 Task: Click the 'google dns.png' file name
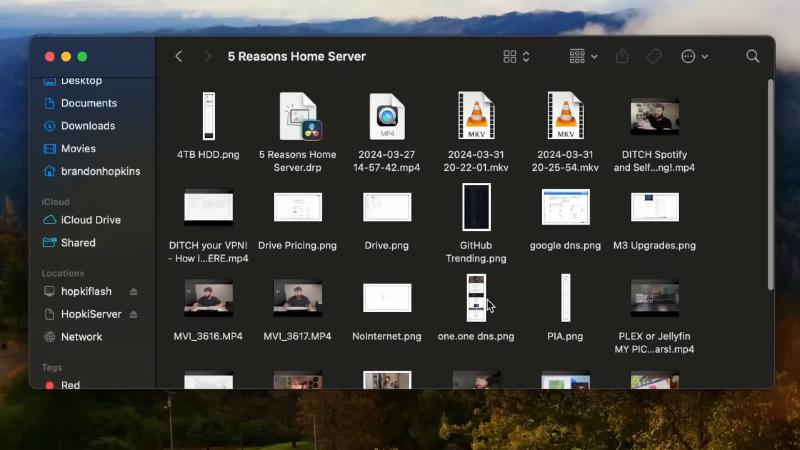565,245
